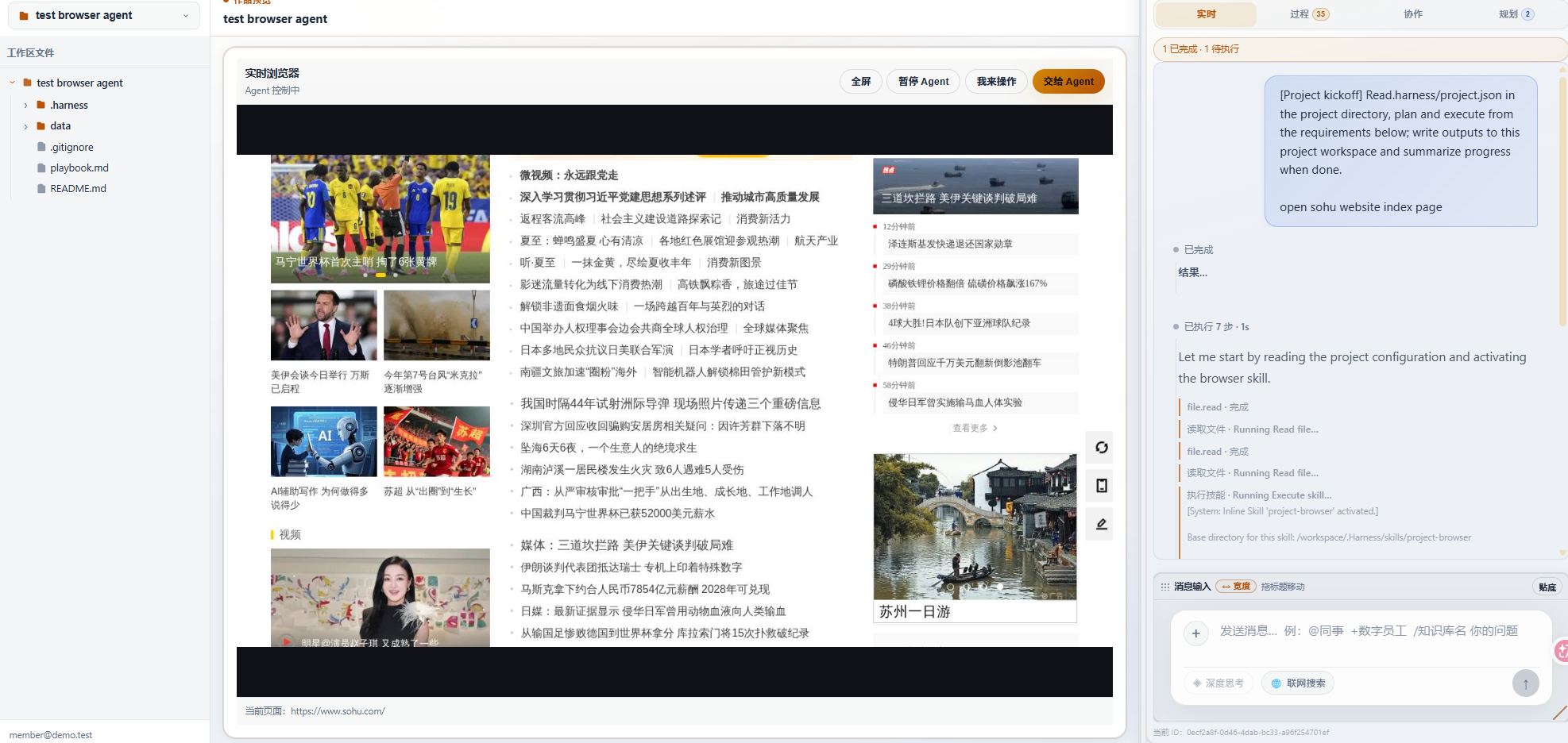Toggle 联网搜索 web search

[x=1298, y=683]
